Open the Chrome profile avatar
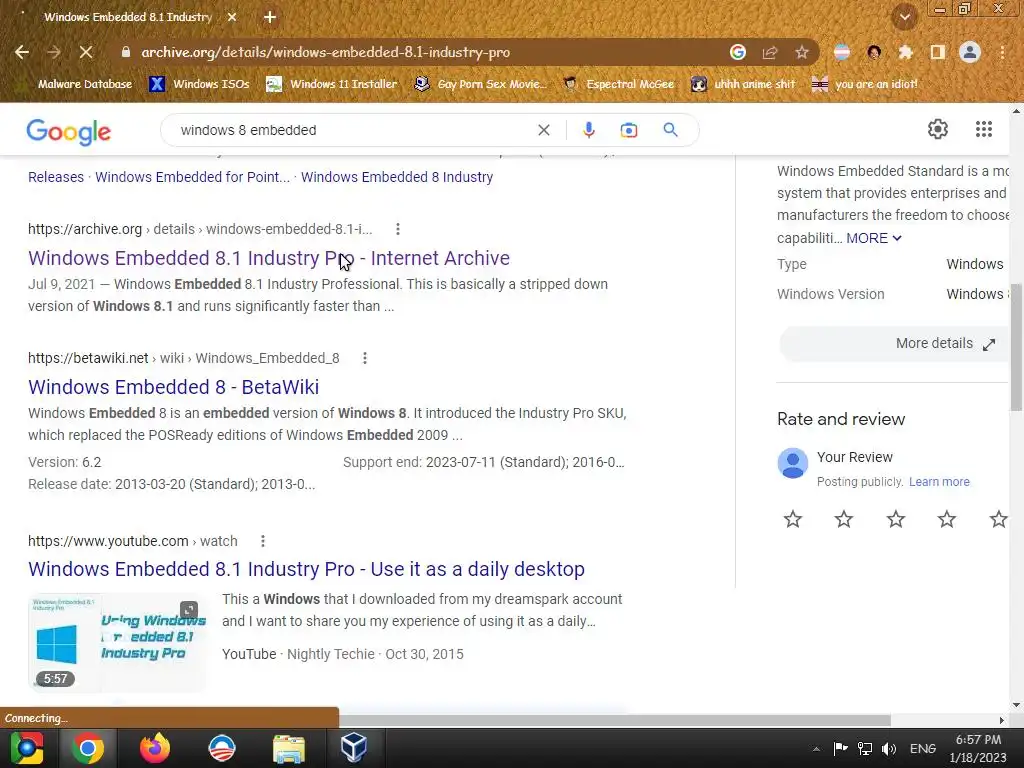1024x768 pixels. click(x=970, y=52)
